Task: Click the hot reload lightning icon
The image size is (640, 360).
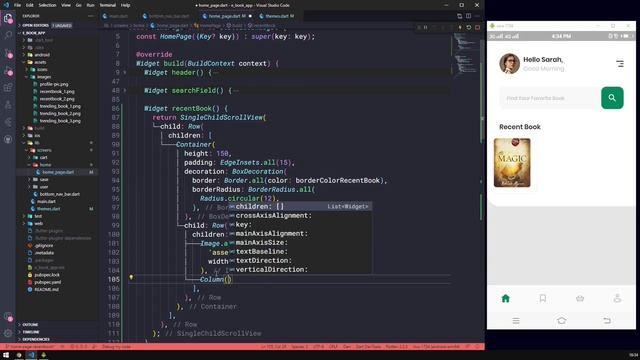Action: point(460,27)
